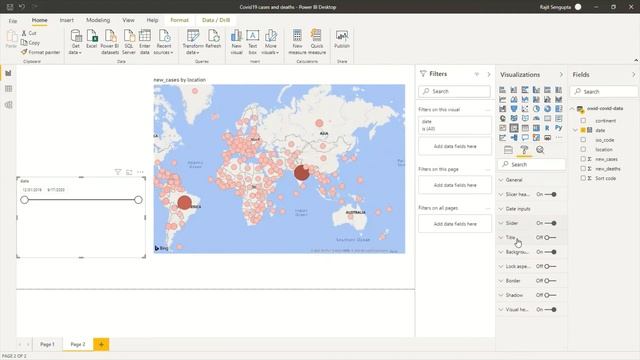Click the Format painter button
Viewport: 640px width, 360px height.
click(x=40, y=52)
